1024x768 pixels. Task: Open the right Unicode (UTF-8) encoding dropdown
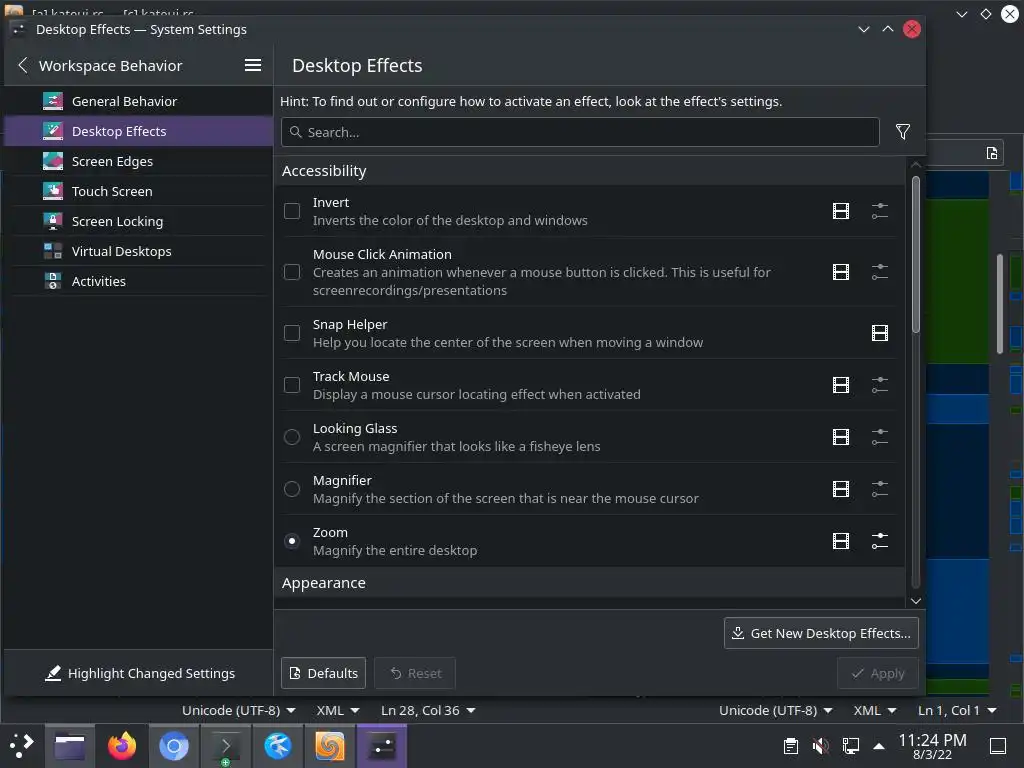point(775,711)
